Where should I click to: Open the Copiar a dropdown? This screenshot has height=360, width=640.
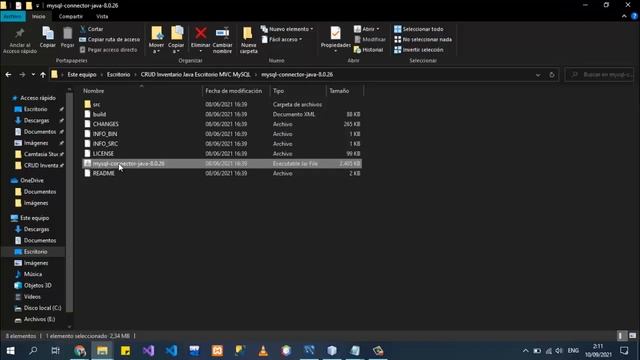(x=176, y=40)
